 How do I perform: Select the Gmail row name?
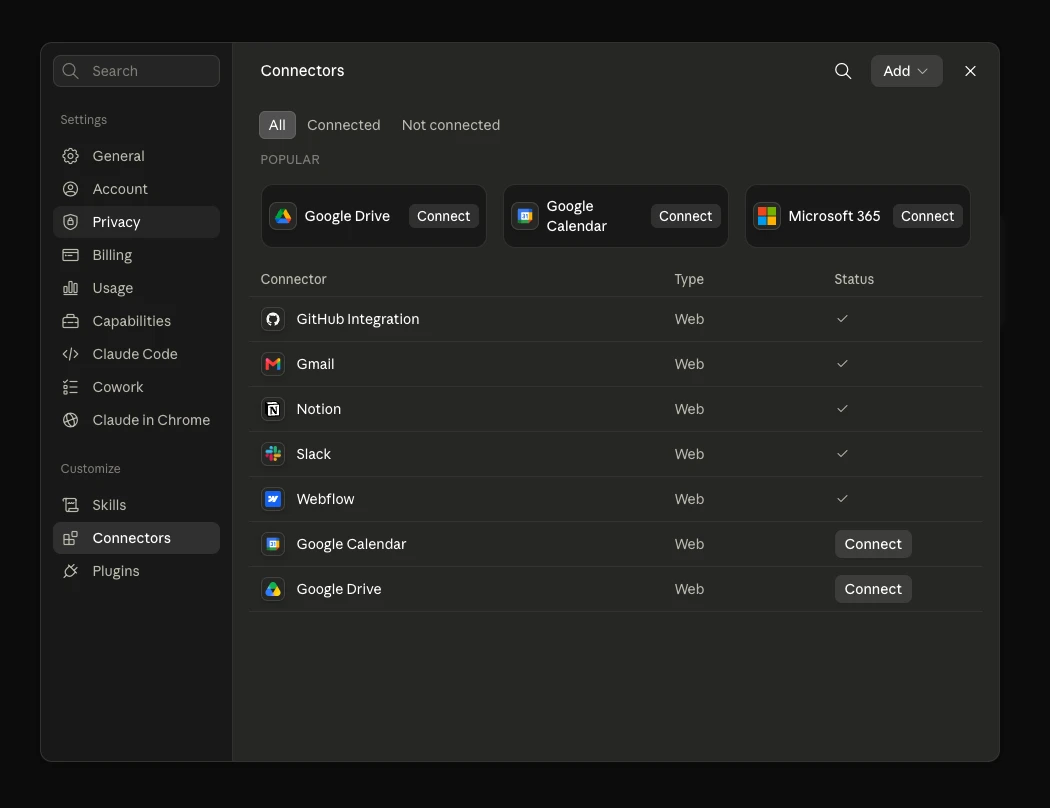pyautogui.click(x=315, y=364)
